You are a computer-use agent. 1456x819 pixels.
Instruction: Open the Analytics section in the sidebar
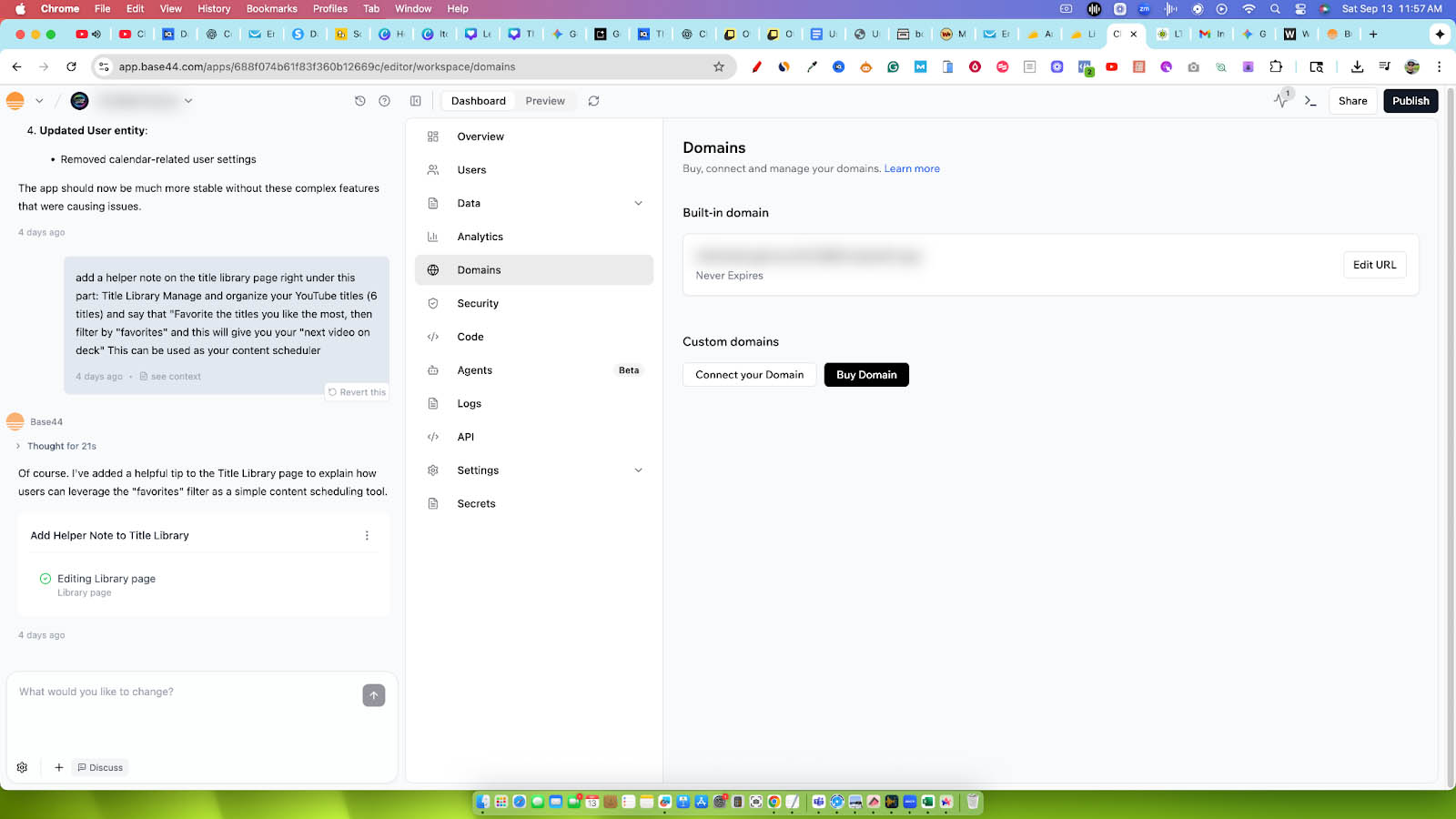click(x=480, y=236)
